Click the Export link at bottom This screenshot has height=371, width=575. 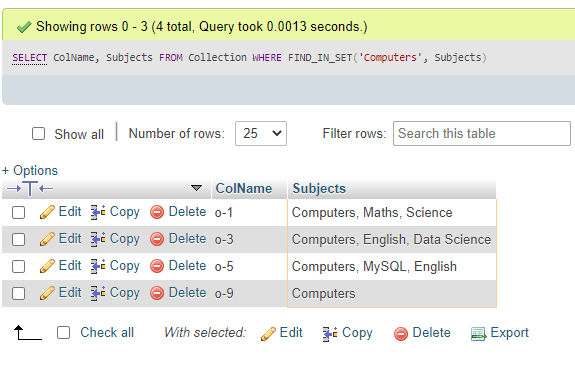pyautogui.click(x=509, y=333)
